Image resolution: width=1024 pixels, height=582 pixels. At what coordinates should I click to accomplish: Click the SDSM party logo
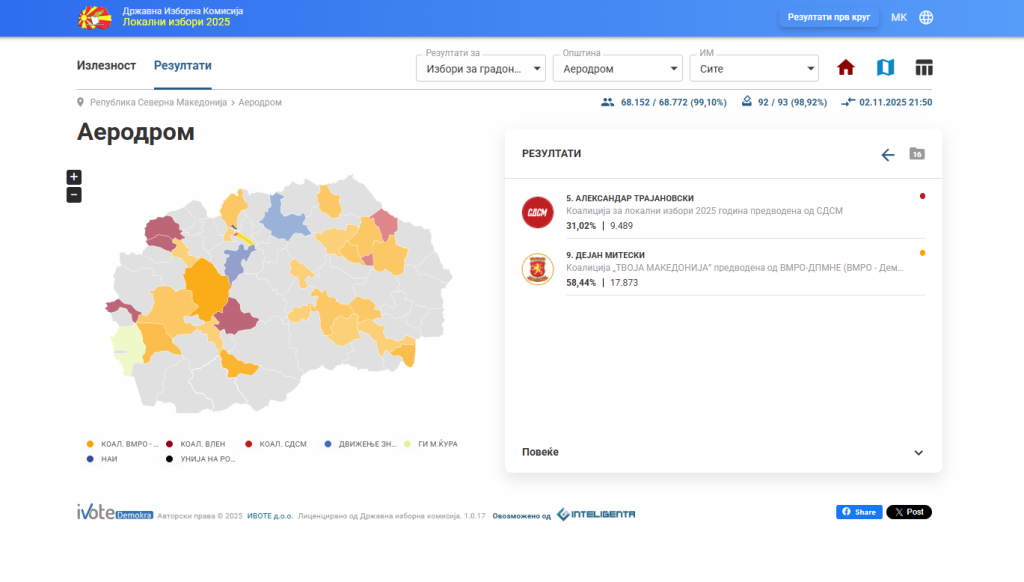(x=537, y=212)
